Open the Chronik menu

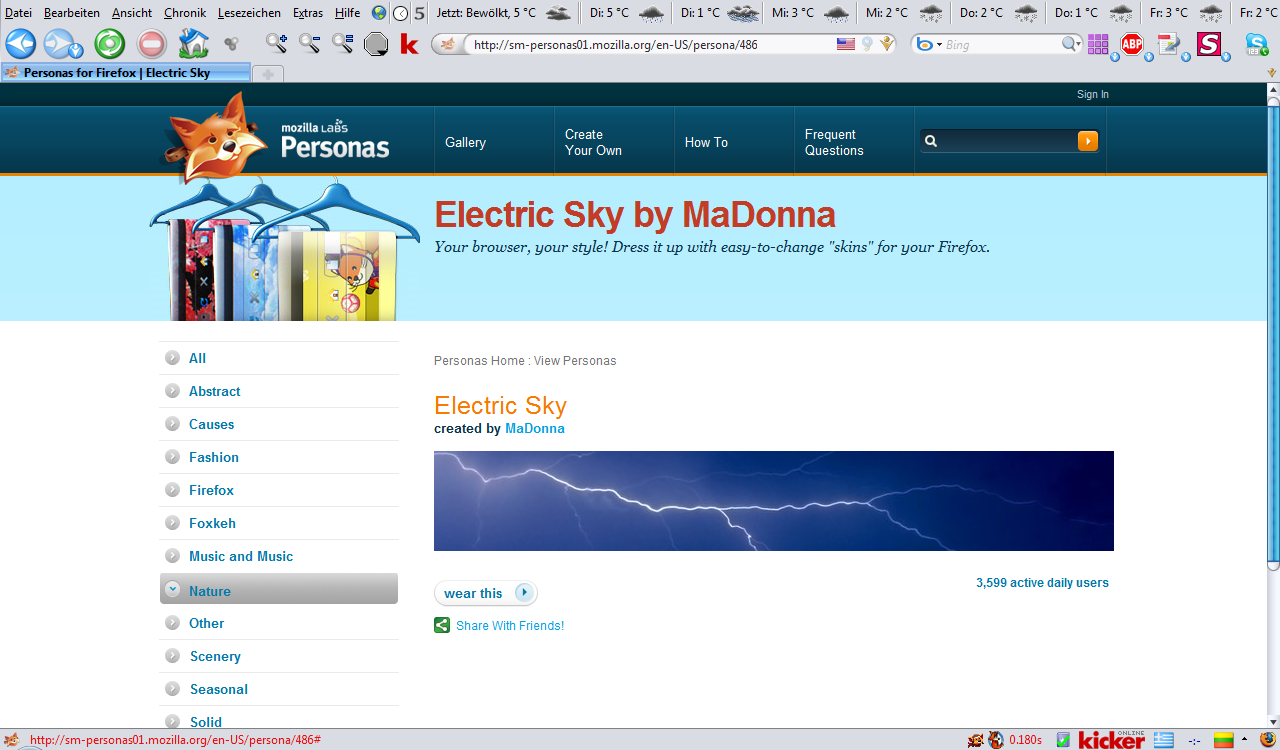coord(185,13)
